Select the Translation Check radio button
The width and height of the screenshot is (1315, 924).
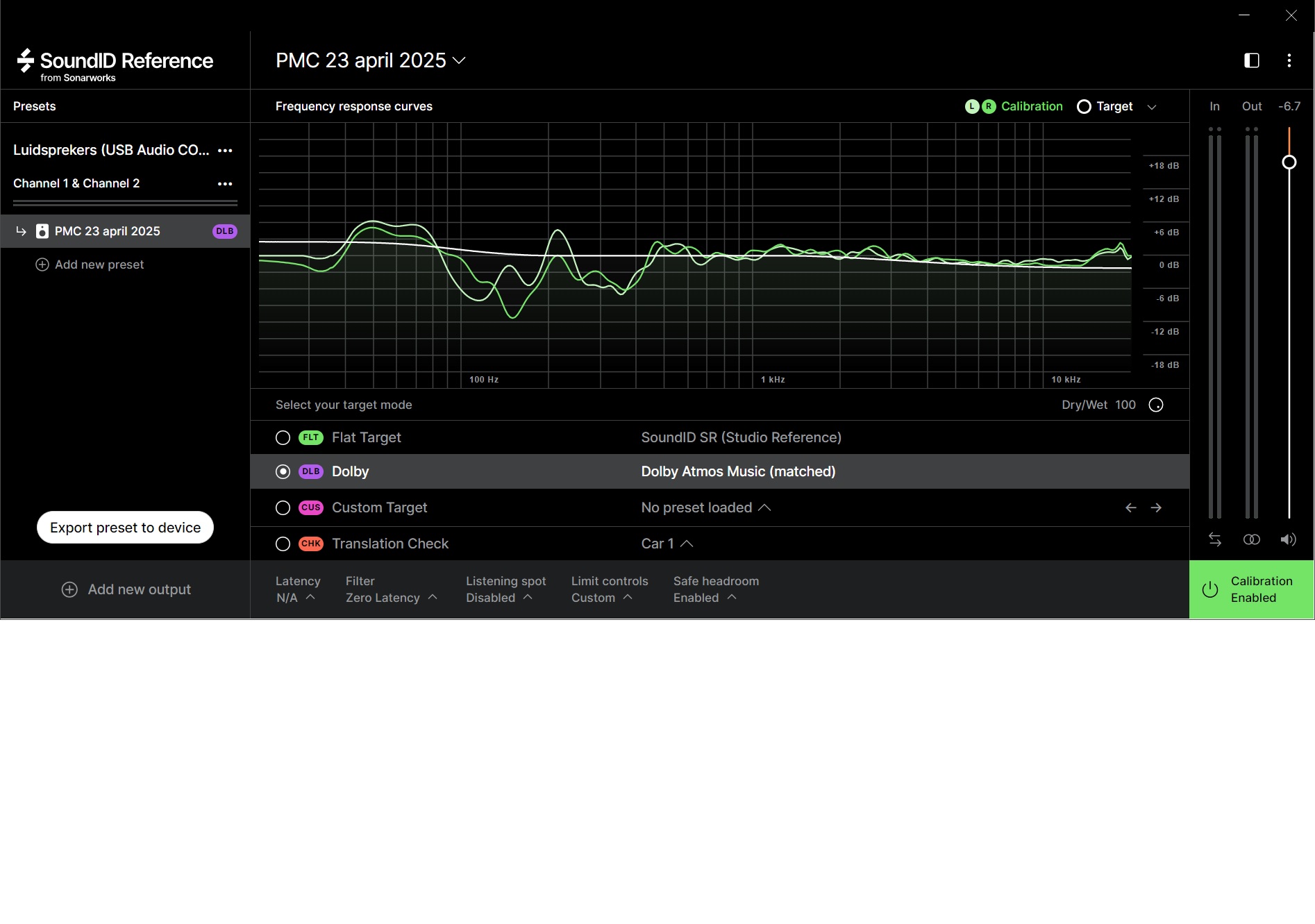283,544
